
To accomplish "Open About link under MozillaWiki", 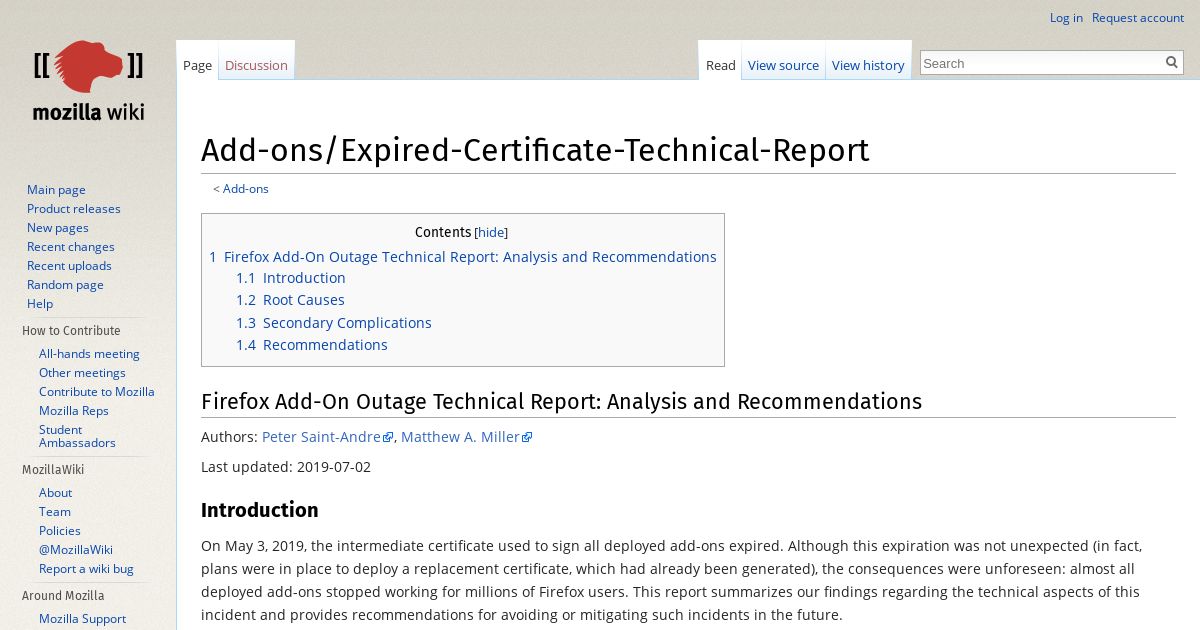I will click(55, 493).
